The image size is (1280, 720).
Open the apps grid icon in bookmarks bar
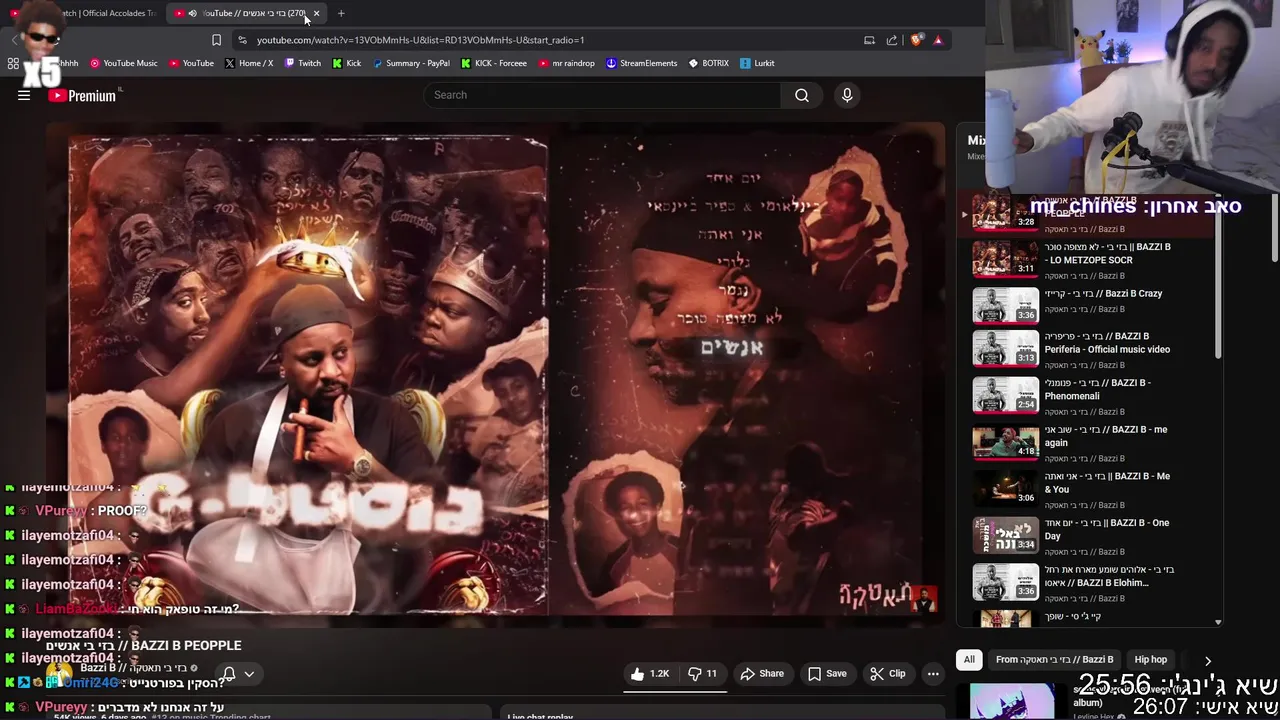coord(13,63)
